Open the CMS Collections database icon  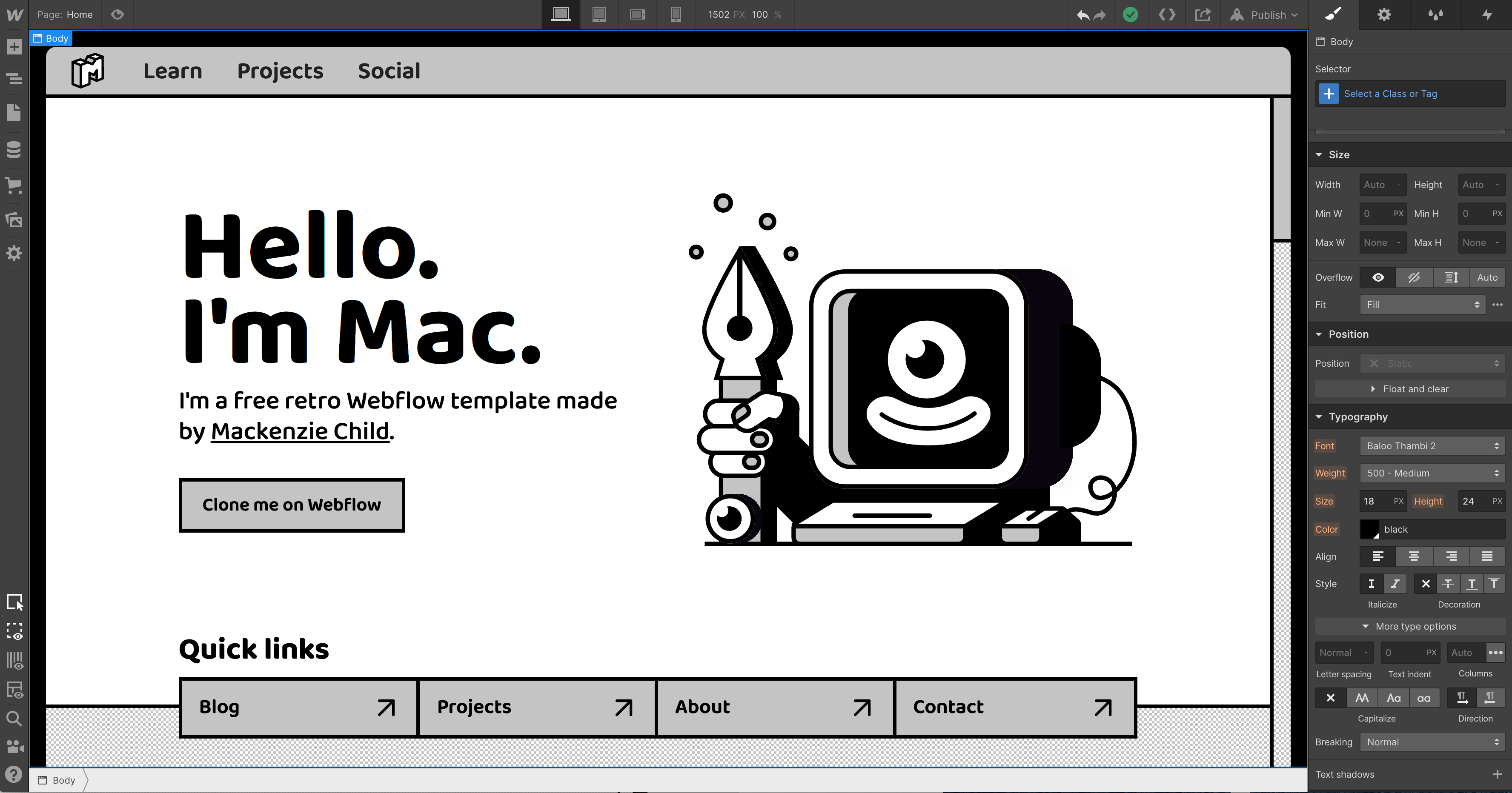[x=14, y=150]
